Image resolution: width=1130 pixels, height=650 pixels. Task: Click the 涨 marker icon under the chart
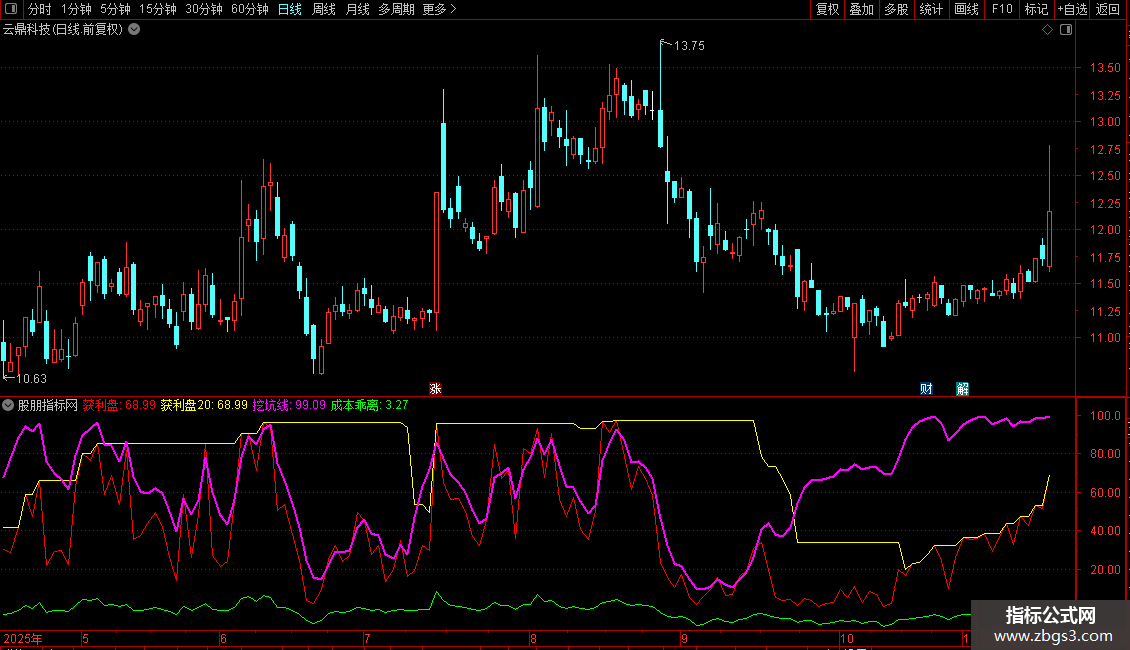435,388
